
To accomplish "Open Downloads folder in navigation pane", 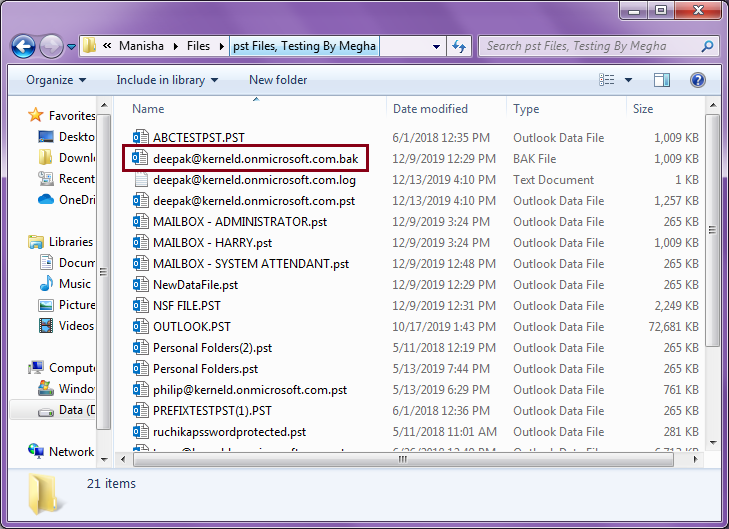I will 66,158.
